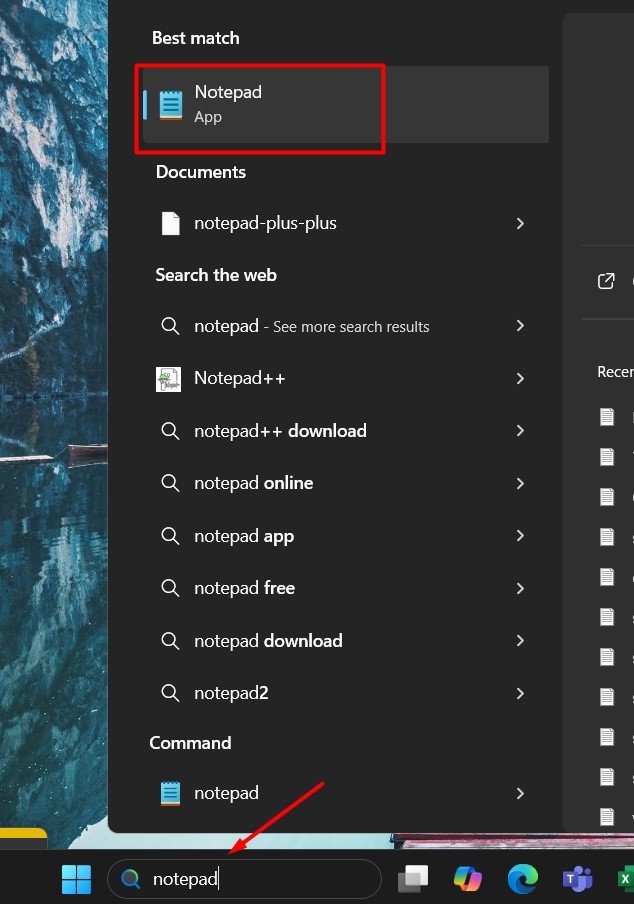This screenshot has width=634, height=904.
Task: Expand the notepad-plus-plus document chevron
Action: (520, 223)
